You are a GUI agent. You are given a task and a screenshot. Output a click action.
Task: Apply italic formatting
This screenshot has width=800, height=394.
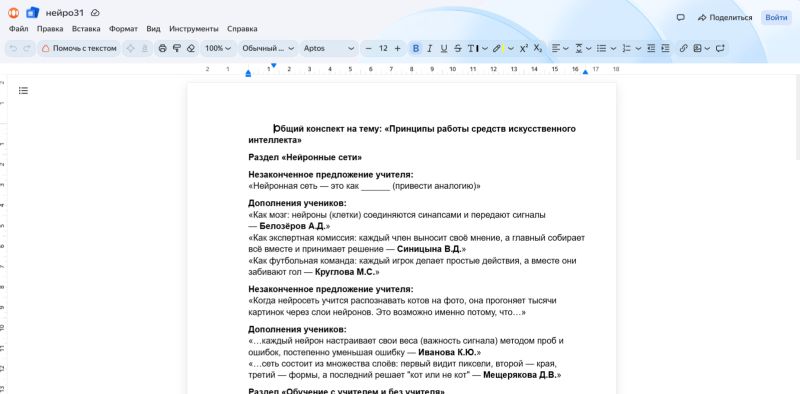click(x=430, y=48)
